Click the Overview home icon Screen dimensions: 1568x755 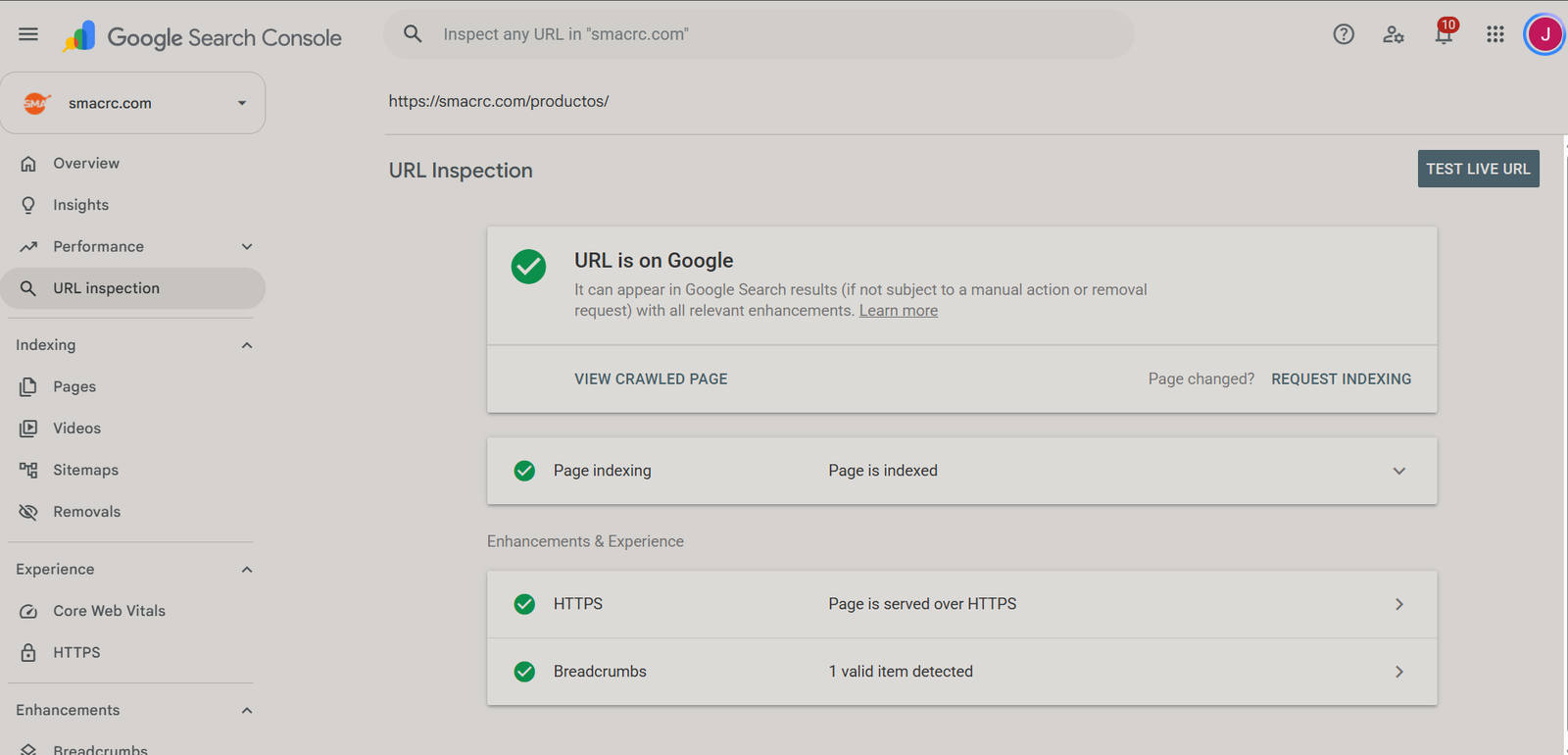point(28,164)
